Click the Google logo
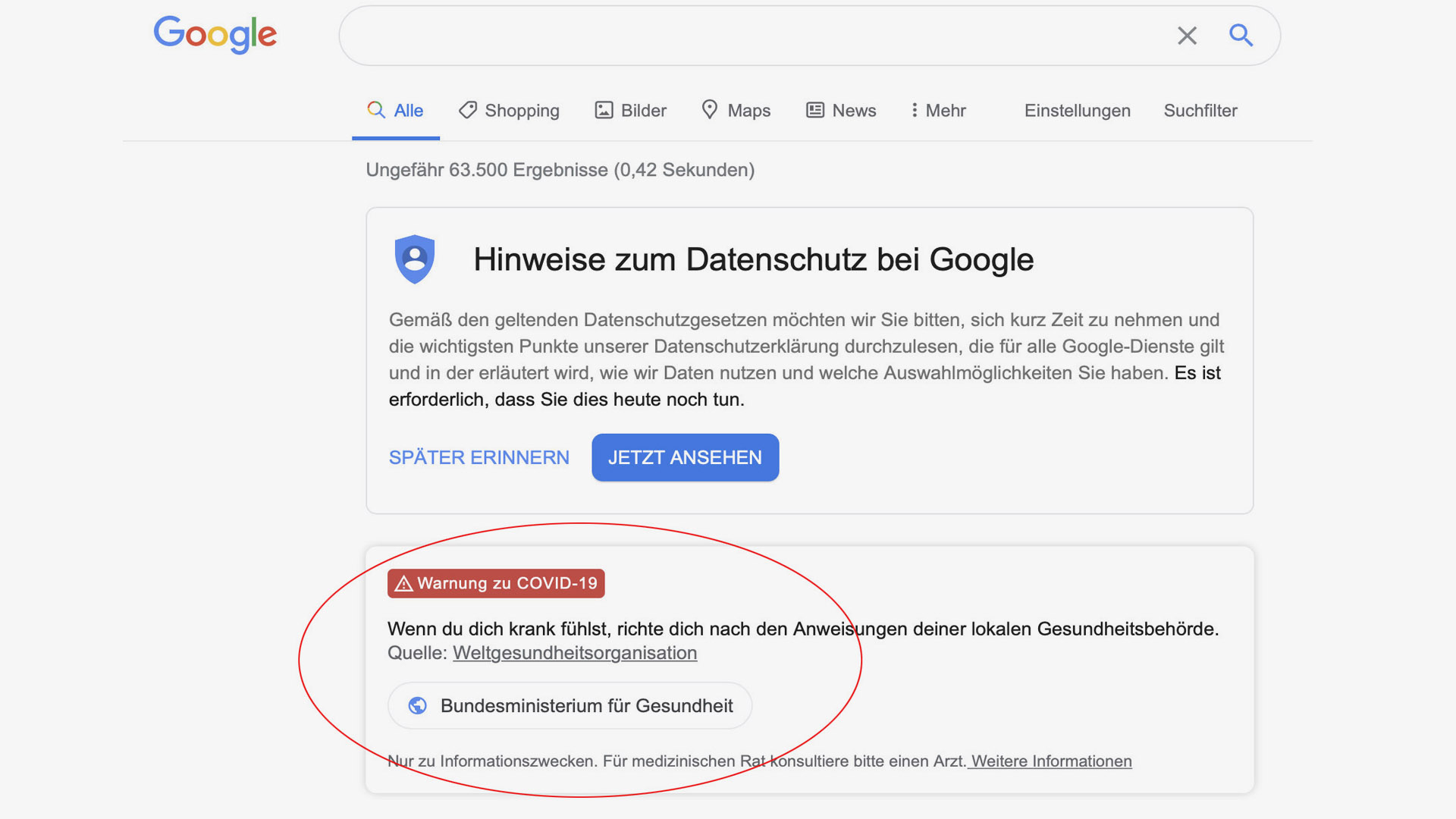Image resolution: width=1456 pixels, height=819 pixels. tap(215, 34)
